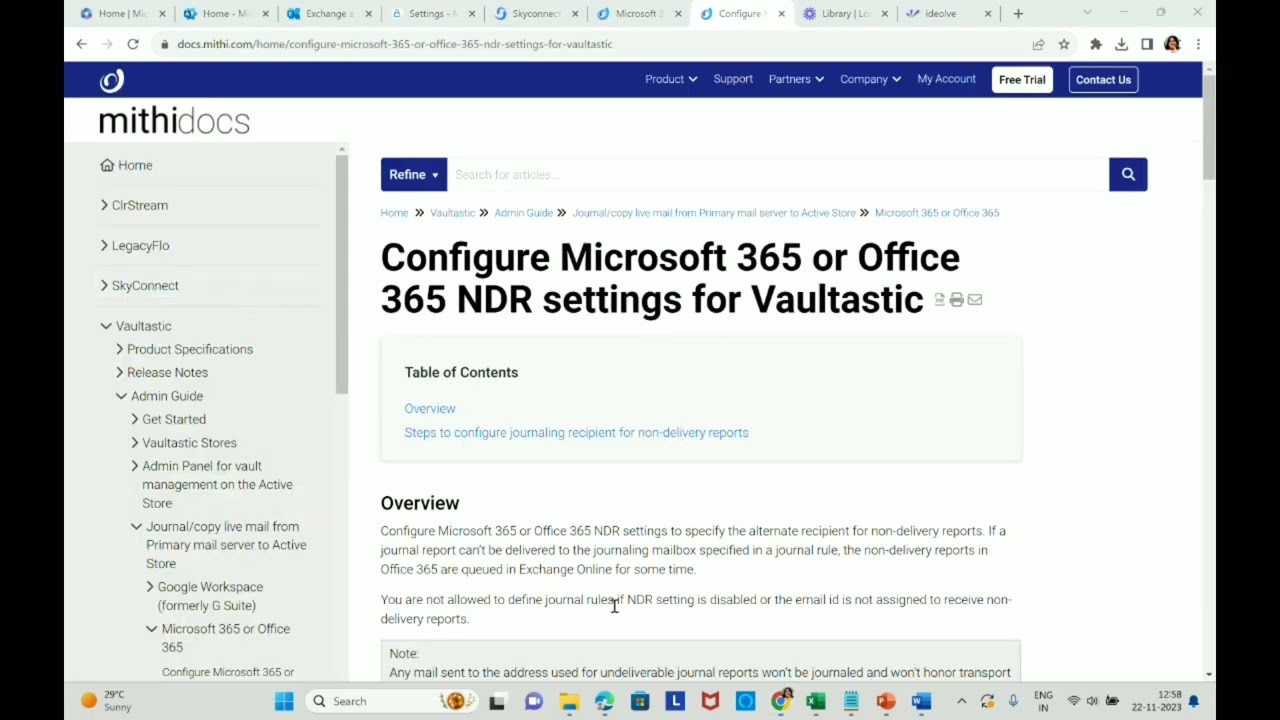Open the Product dropdown menu
This screenshot has width=1280, height=720.
(x=671, y=79)
